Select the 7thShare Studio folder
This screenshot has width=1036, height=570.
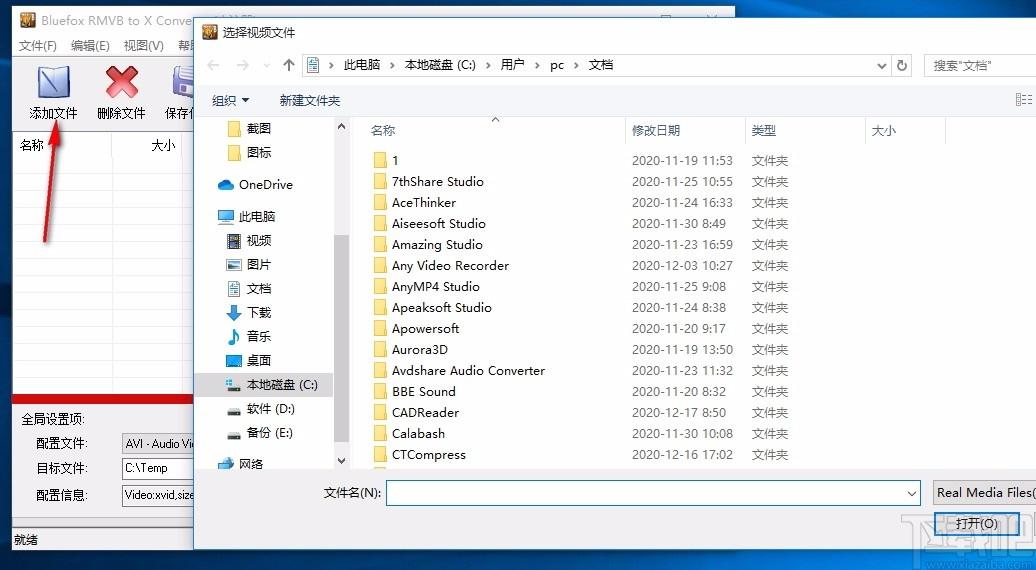[428, 182]
